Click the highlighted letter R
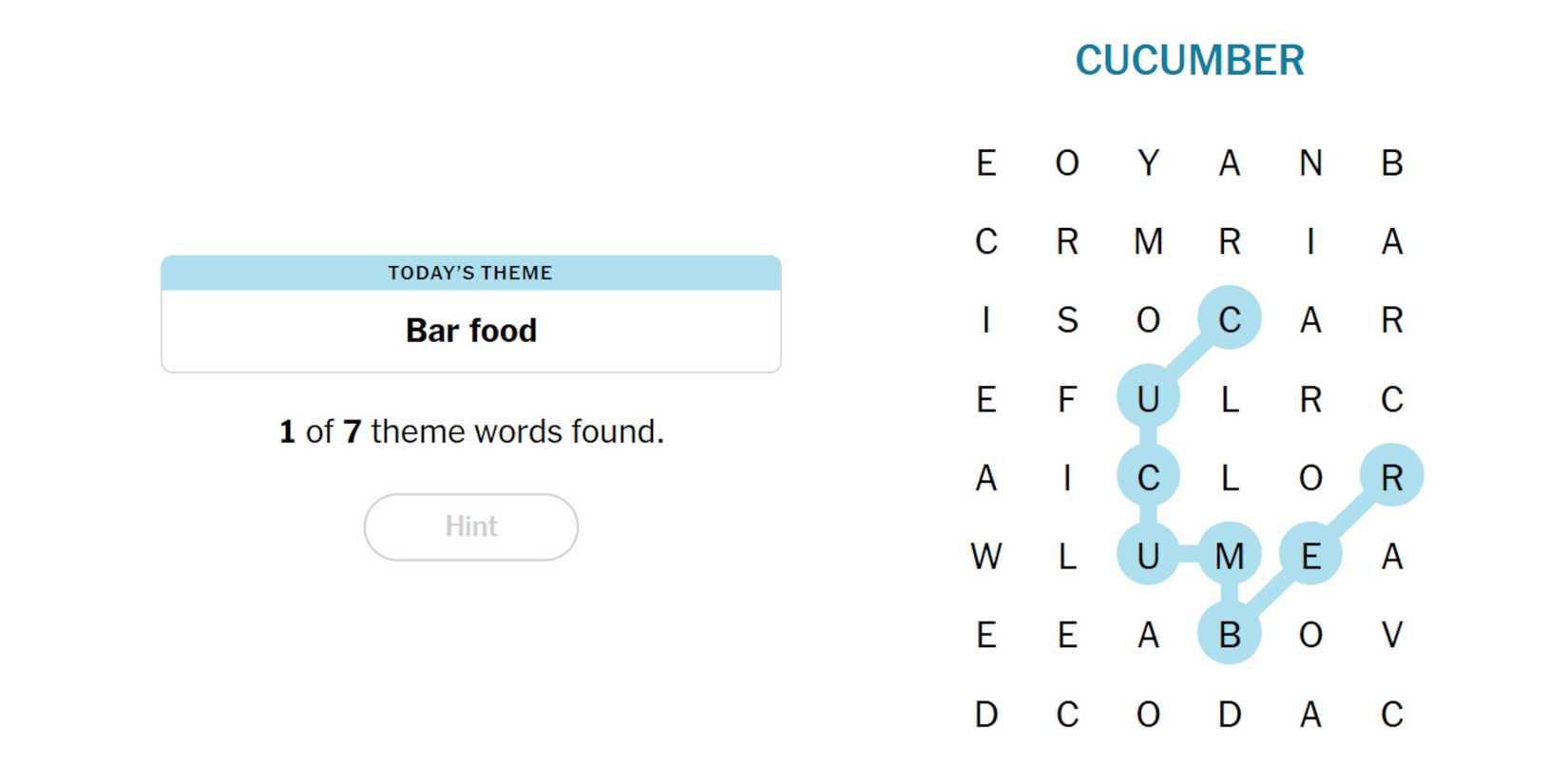 [1391, 477]
